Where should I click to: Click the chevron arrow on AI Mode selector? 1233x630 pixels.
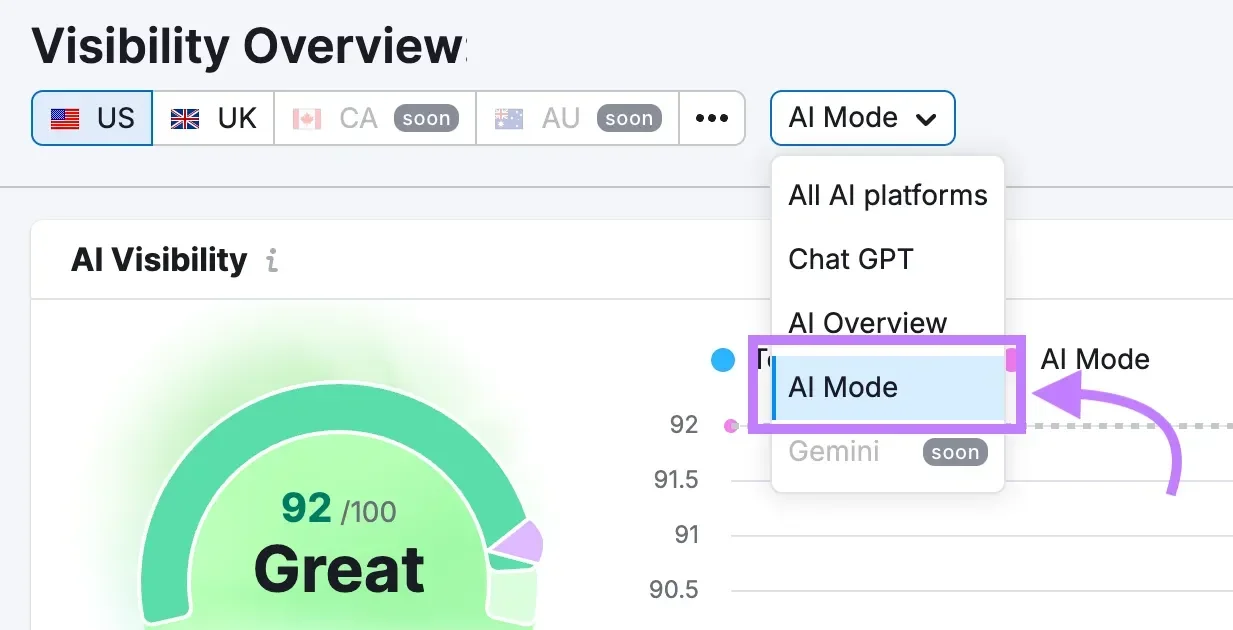tap(926, 119)
